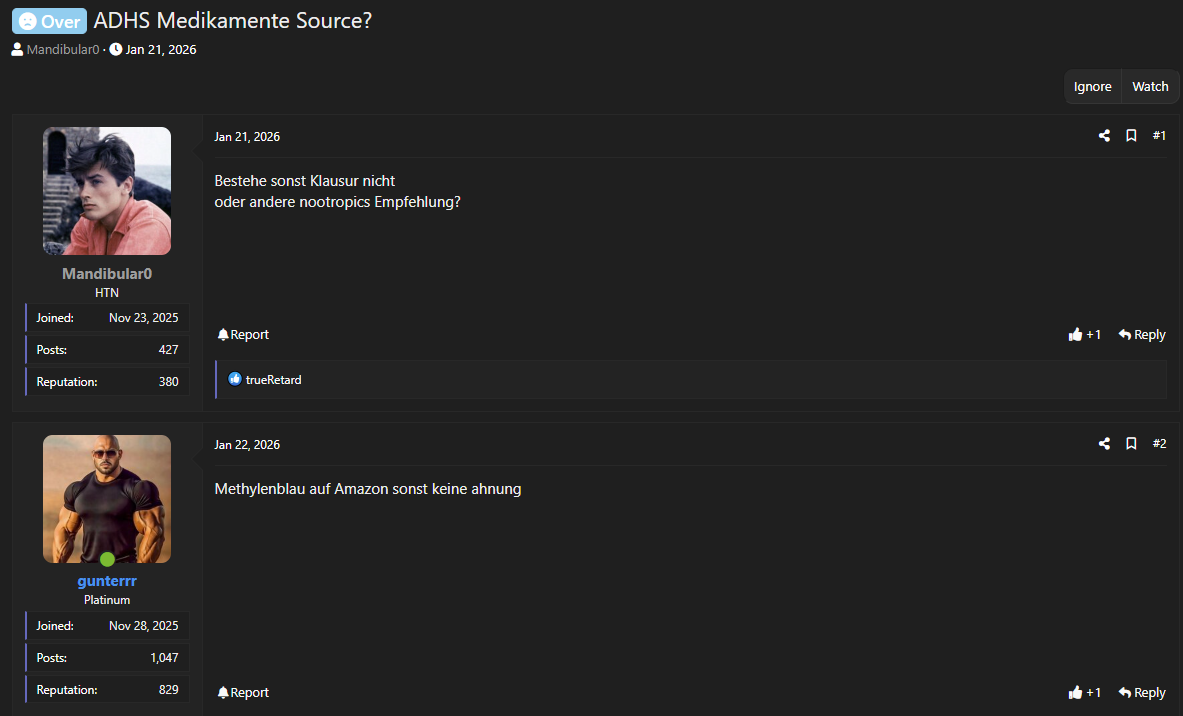This screenshot has height=716, width=1183.
Task: Click Mandibular0's avatar picture
Action: [107, 191]
